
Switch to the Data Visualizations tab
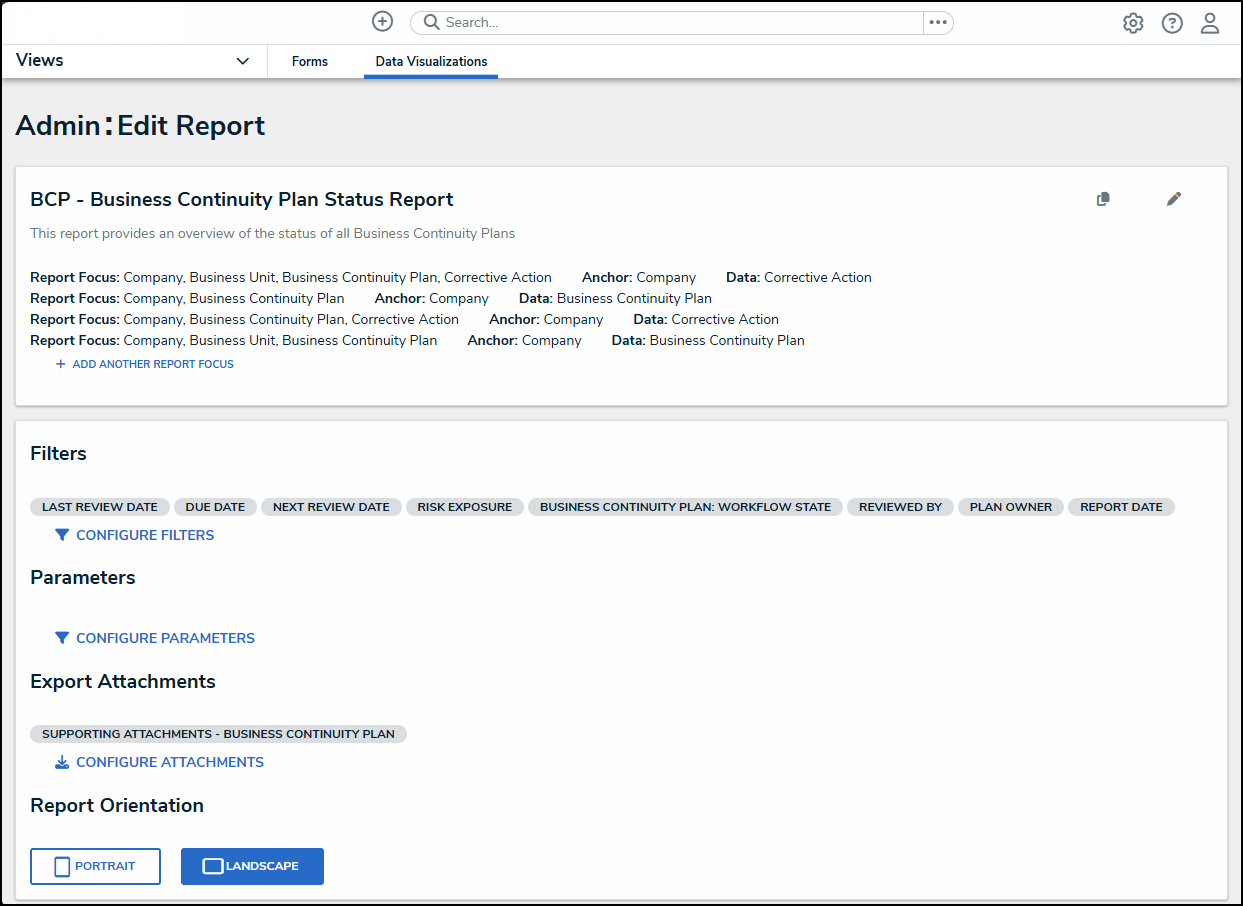point(431,62)
